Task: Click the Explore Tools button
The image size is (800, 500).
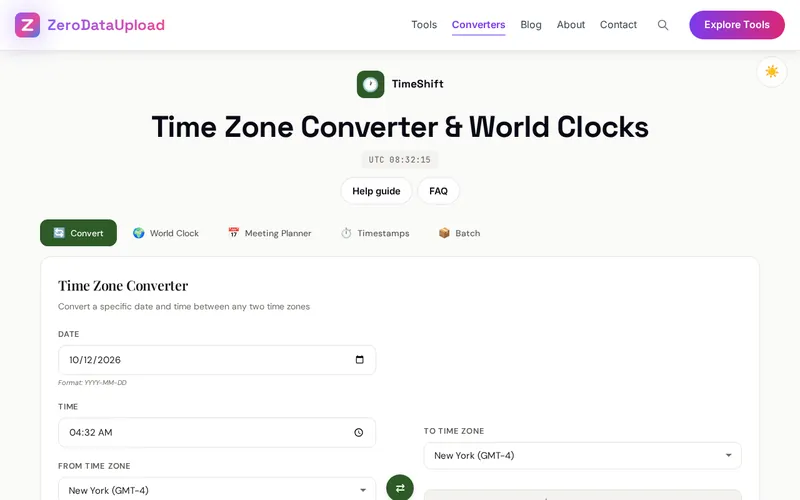Action: pos(737,25)
